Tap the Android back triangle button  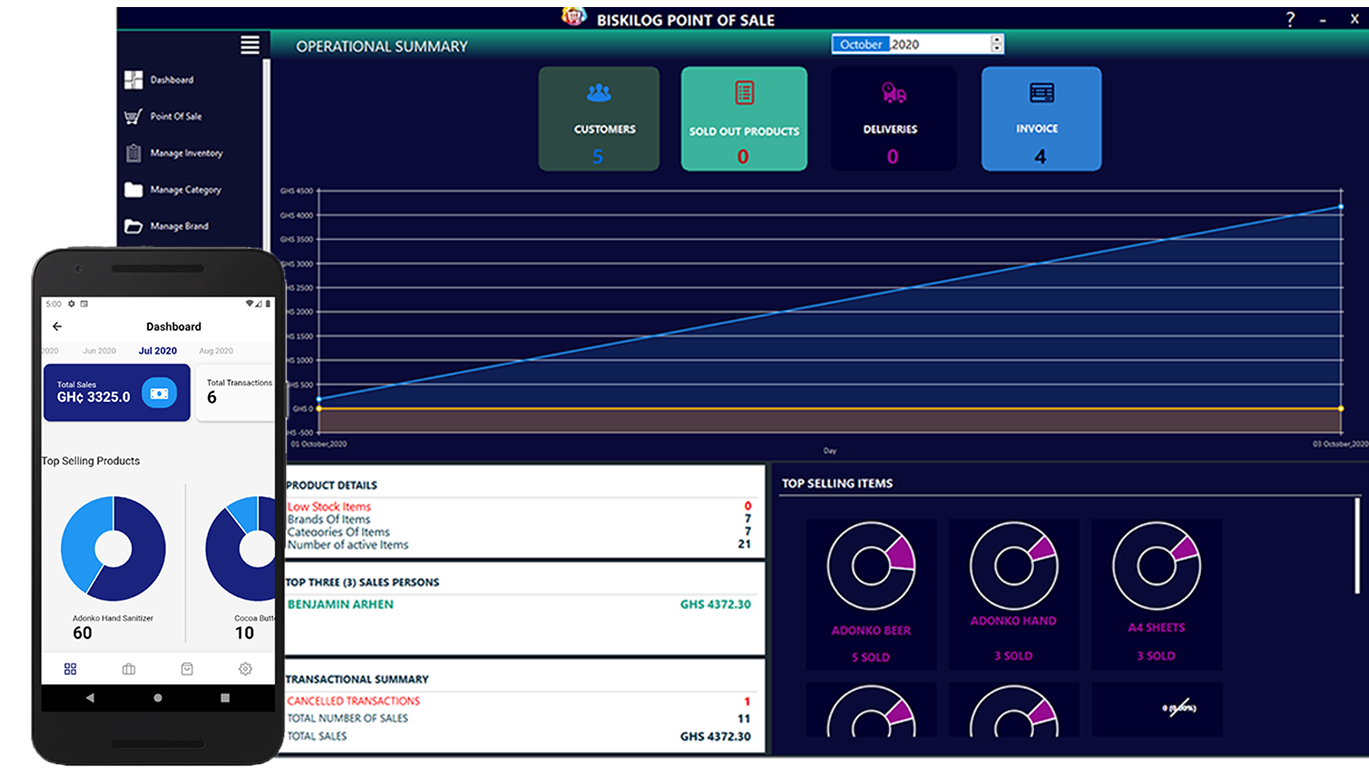coord(90,698)
